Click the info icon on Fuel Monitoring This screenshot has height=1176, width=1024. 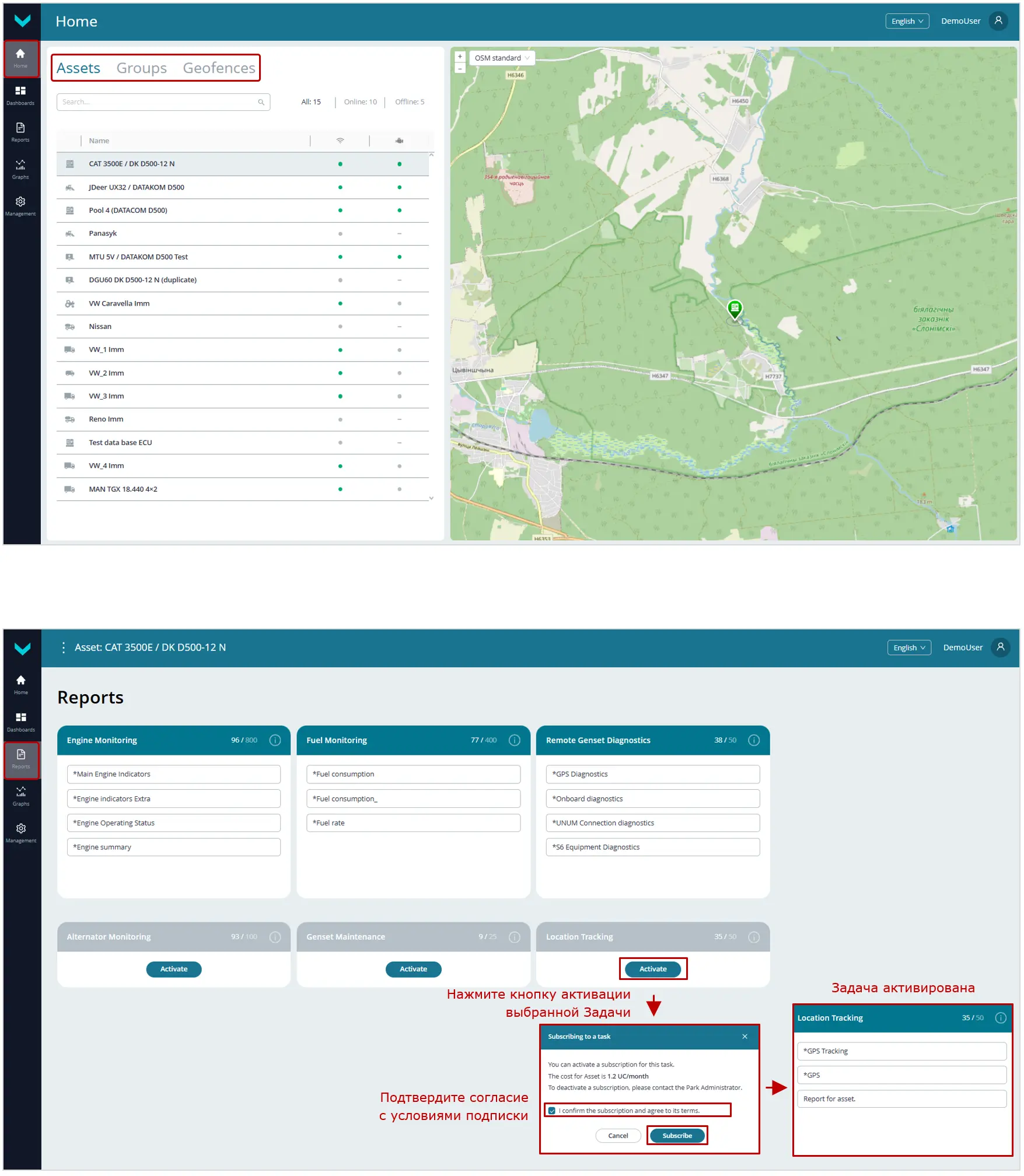(515, 740)
